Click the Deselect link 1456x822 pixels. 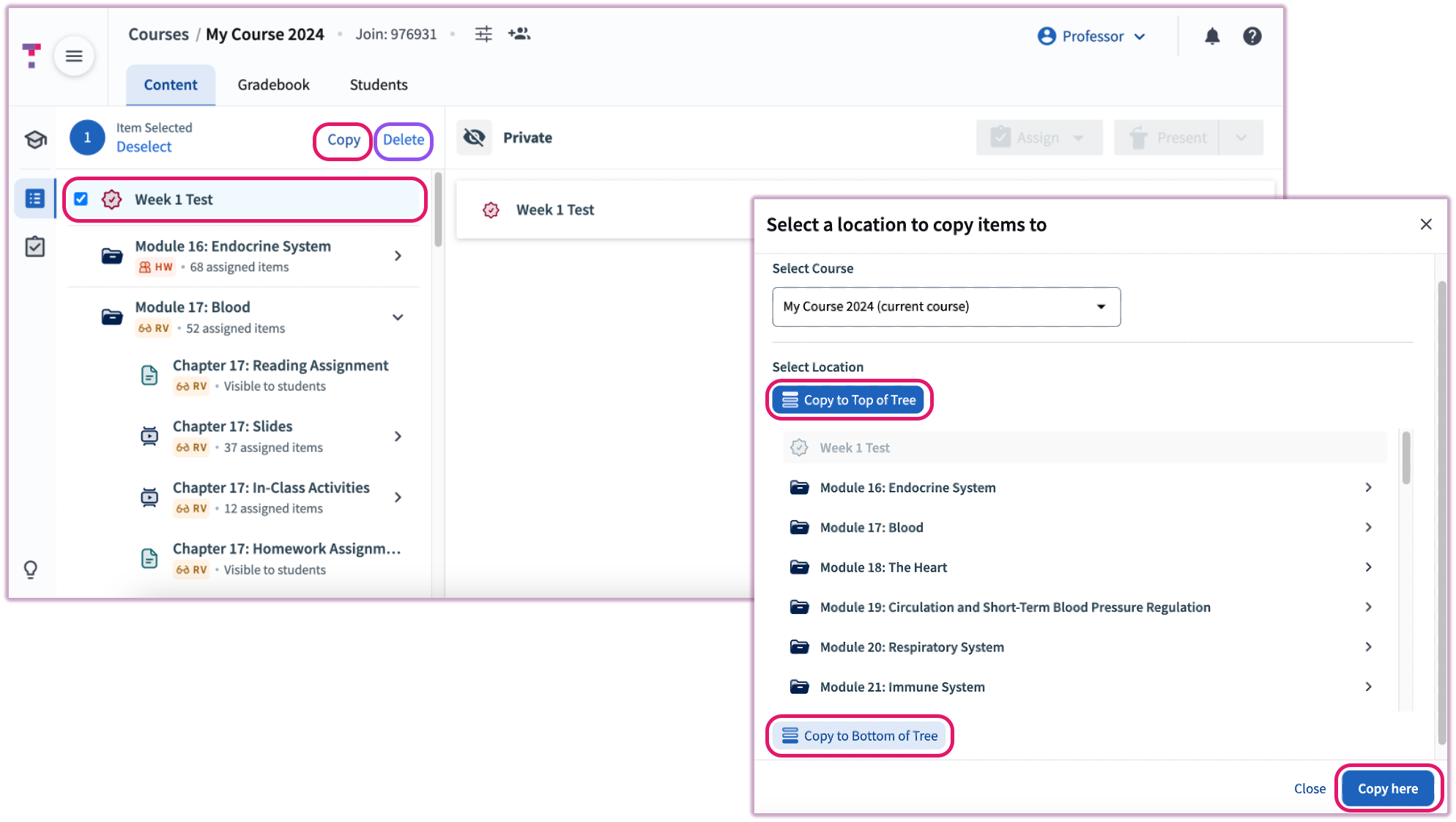coord(144,147)
